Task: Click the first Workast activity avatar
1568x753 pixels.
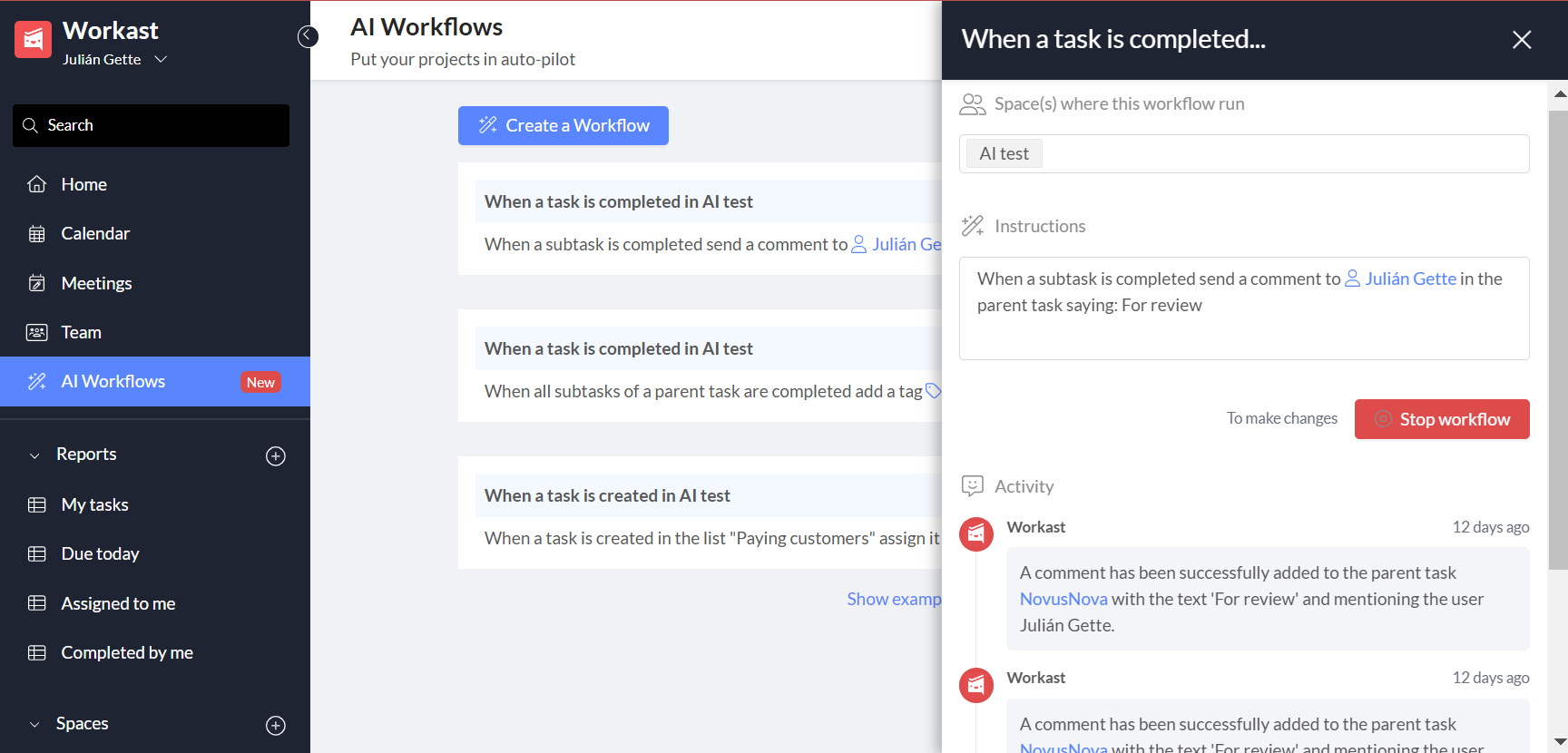Action: click(x=976, y=534)
